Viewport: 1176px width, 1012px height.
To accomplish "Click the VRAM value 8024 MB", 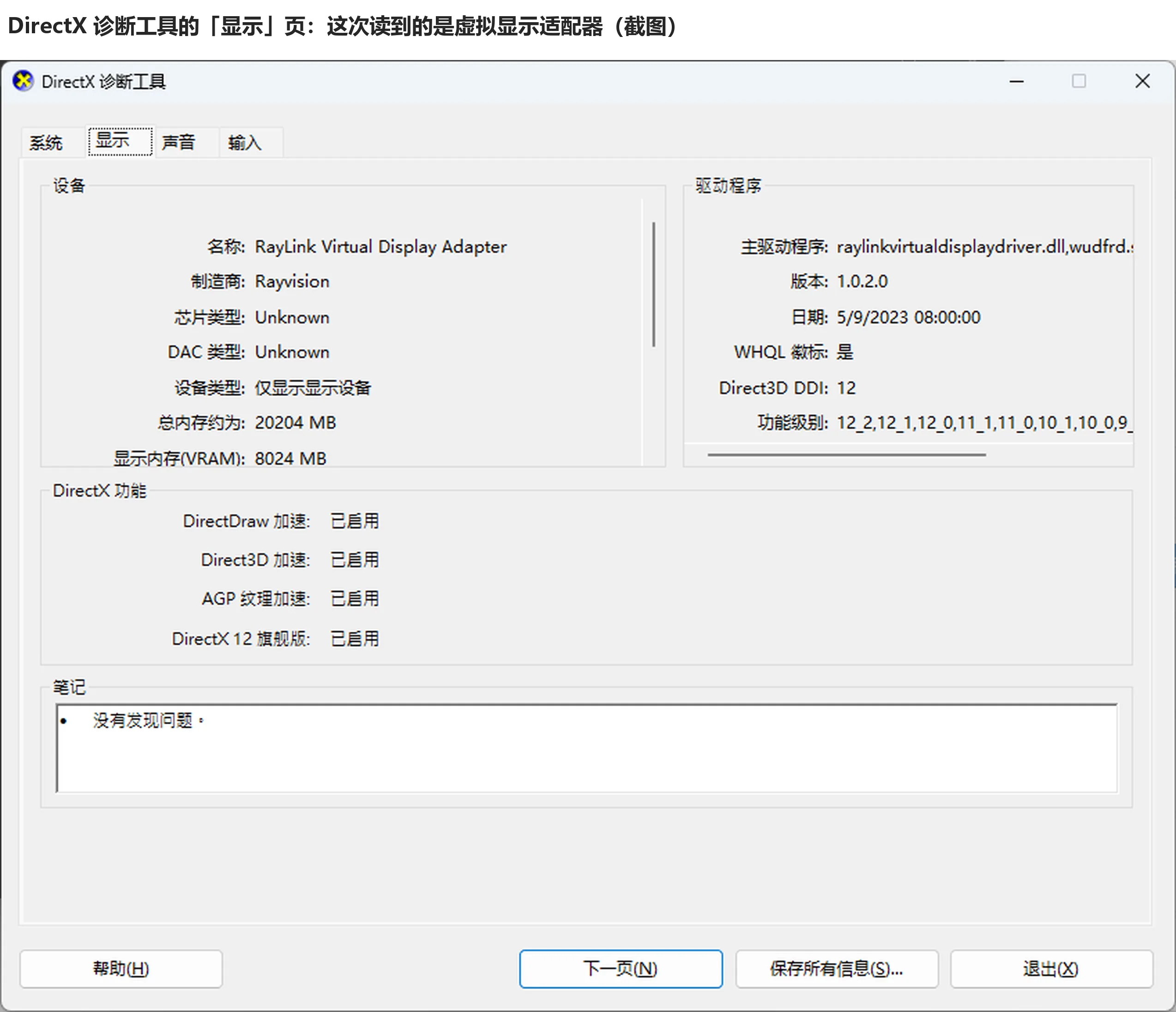I will click(290, 458).
